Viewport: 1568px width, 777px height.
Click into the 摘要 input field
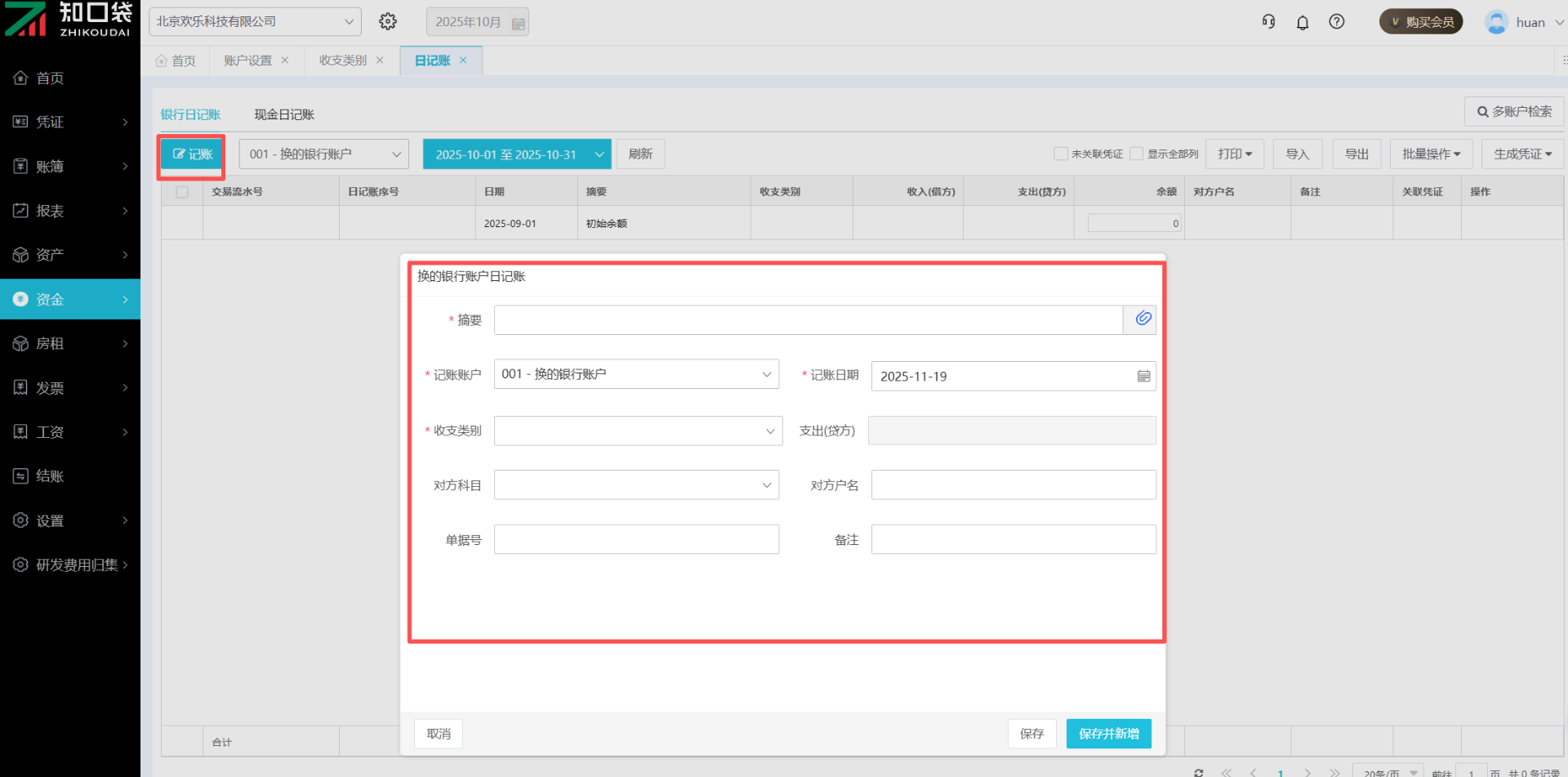[808, 320]
